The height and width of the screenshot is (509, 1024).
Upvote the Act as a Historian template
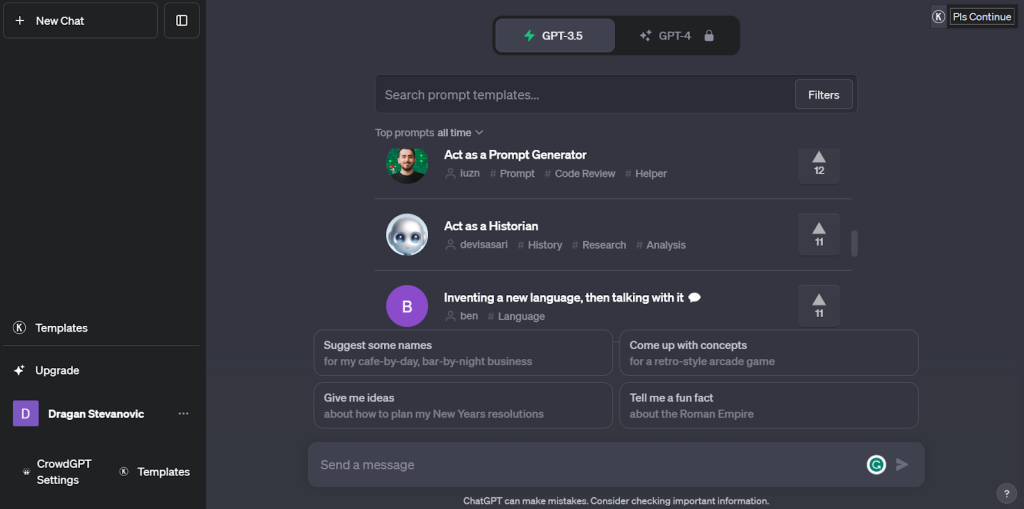coord(819,234)
